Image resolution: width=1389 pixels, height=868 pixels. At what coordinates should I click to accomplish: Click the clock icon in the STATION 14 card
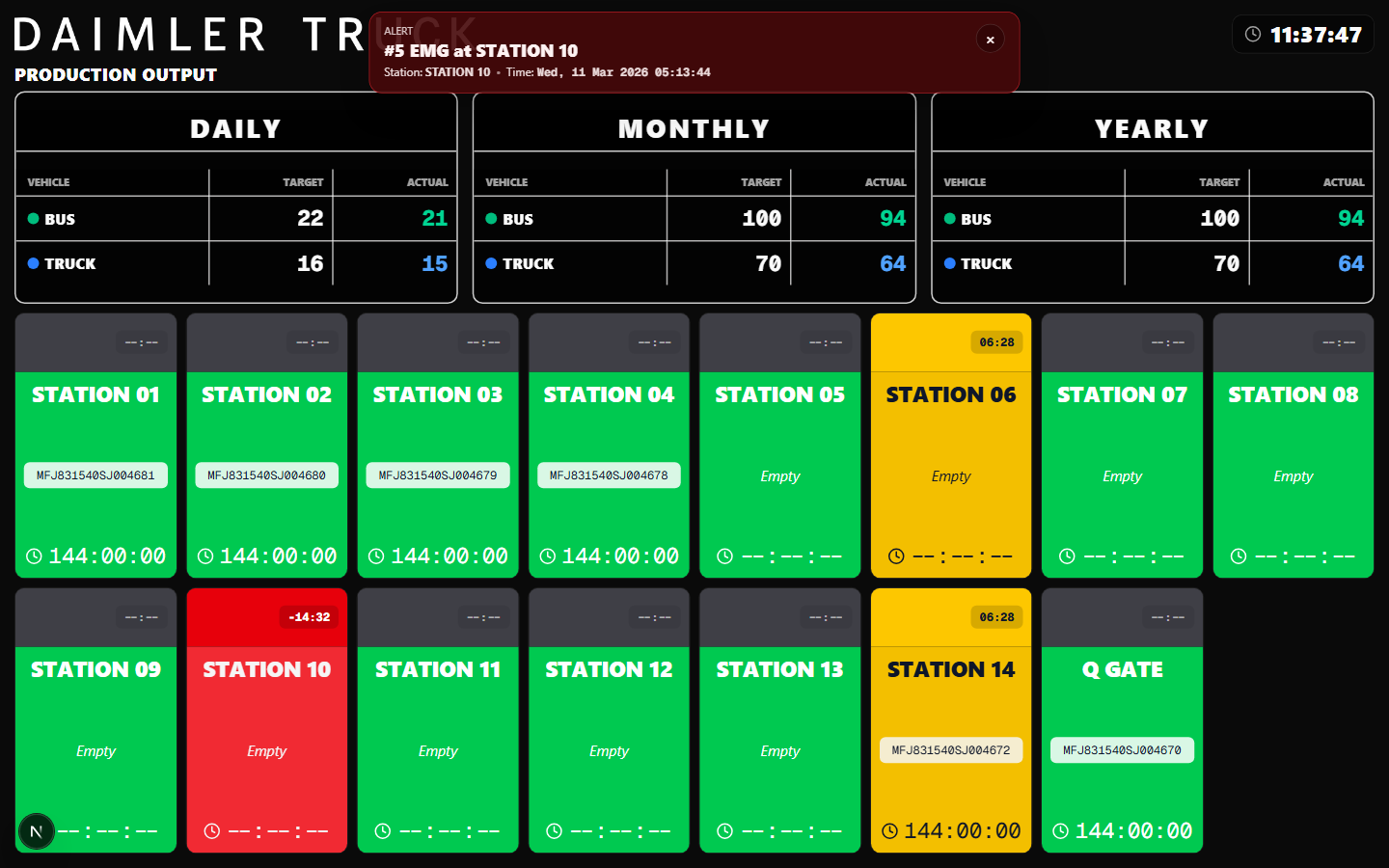[890, 831]
